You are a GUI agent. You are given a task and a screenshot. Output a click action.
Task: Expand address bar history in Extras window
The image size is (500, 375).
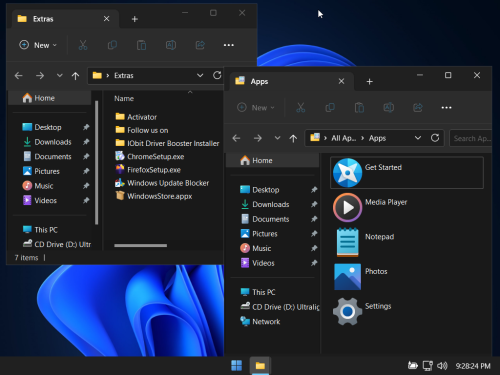200,75
